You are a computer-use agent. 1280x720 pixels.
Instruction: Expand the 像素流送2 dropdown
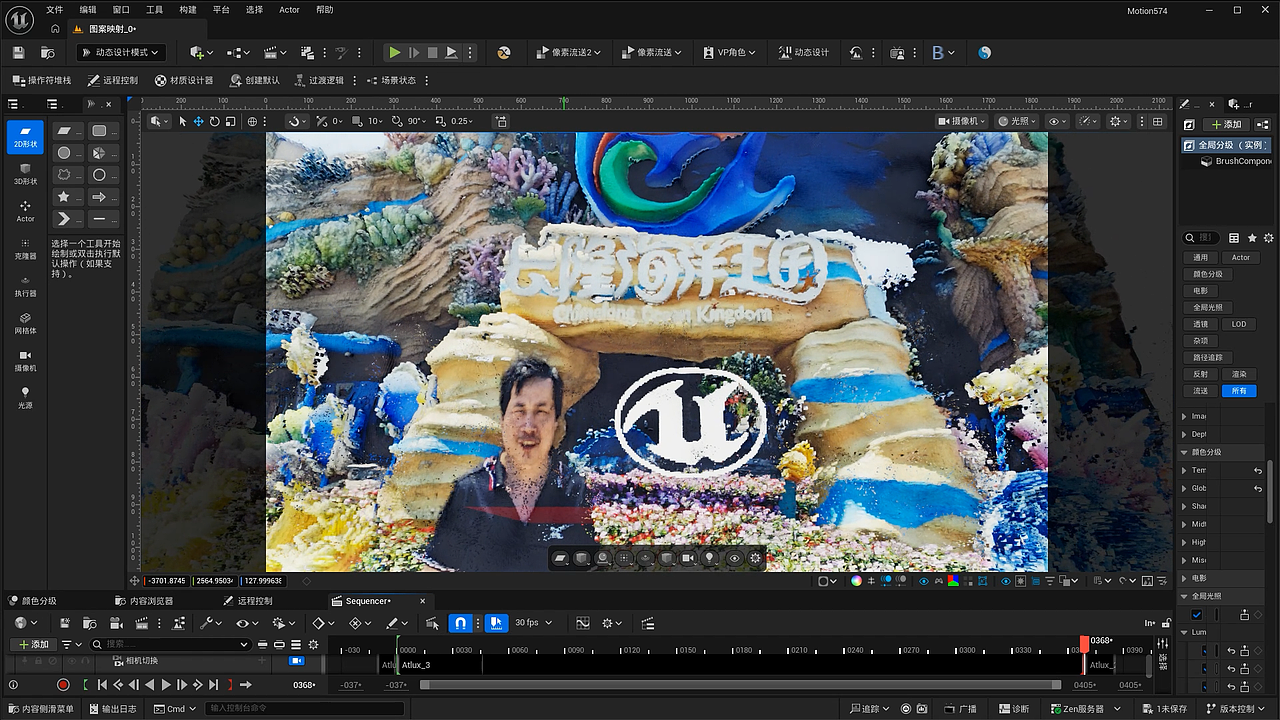pyautogui.click(x=569, y=52)
